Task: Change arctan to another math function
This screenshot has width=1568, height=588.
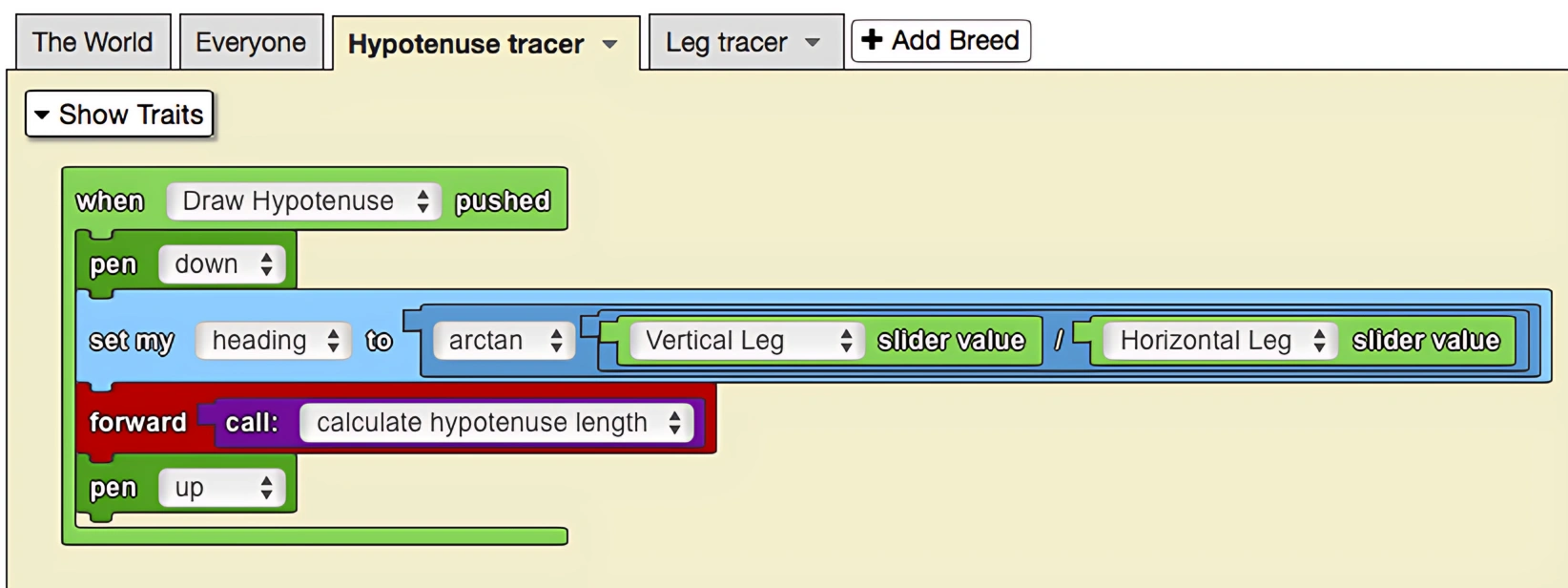Action: (x=505, y=340)
